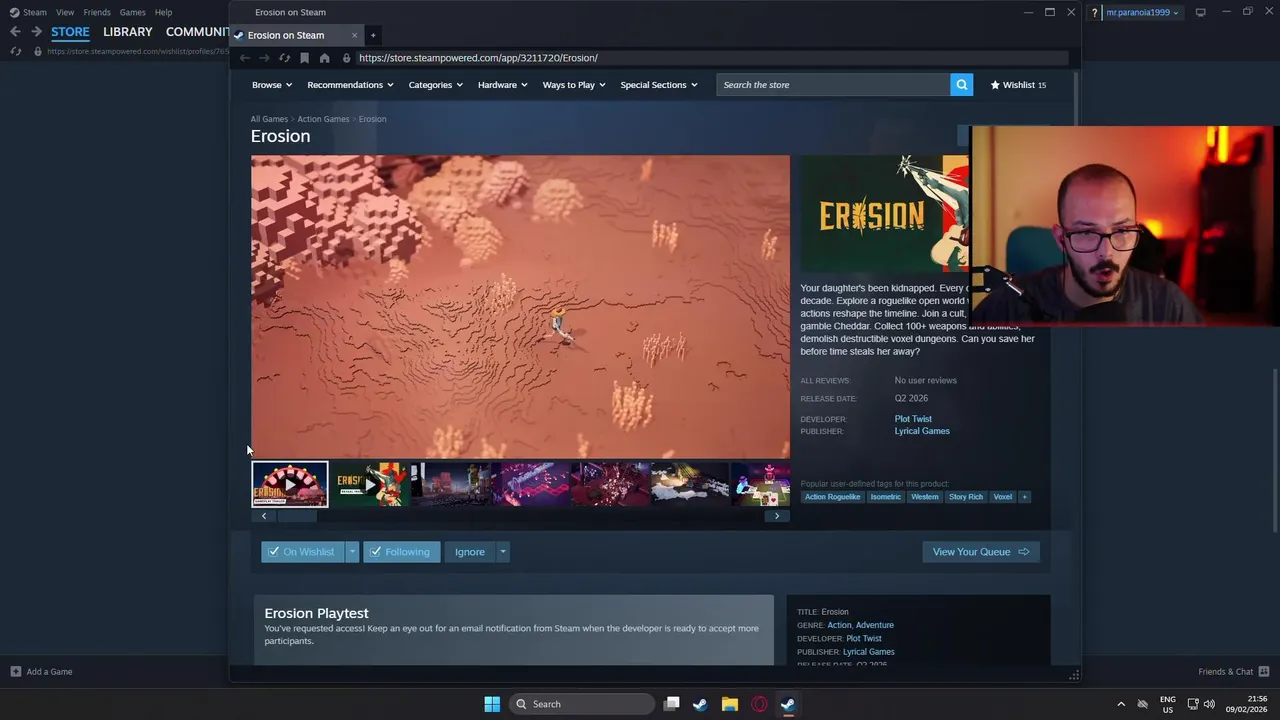This screenshot has width=1280, height=720.
Task: Click the Action Games breadcrumb
Action: 323,119
